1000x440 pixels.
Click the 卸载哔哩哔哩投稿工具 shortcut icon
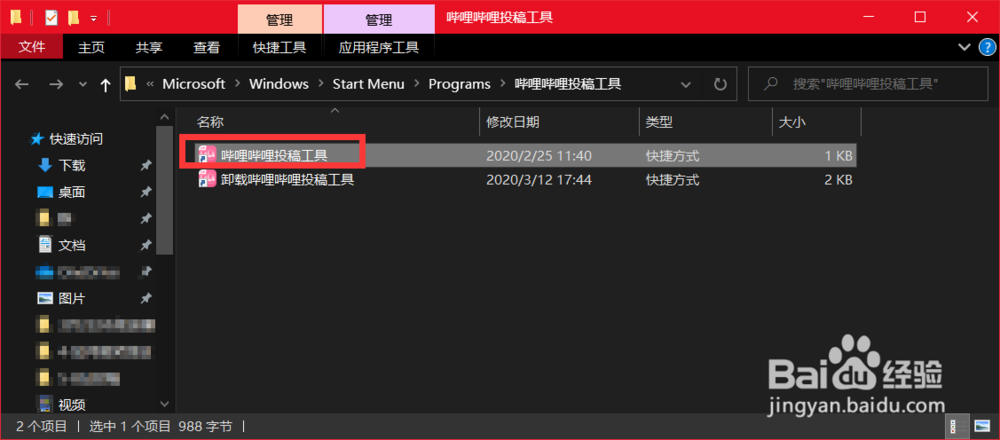coord(207,180)
